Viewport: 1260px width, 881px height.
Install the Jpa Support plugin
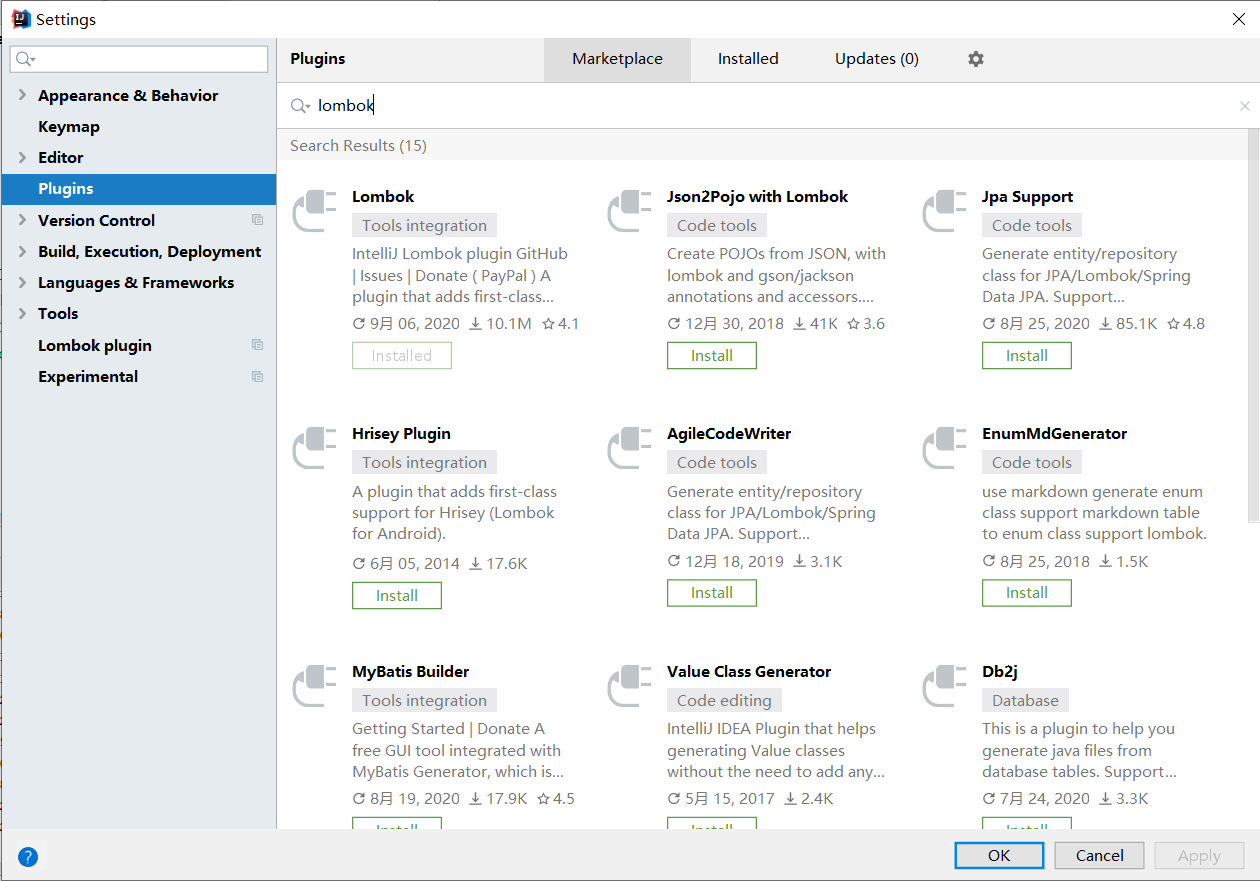pos(1027,355)
